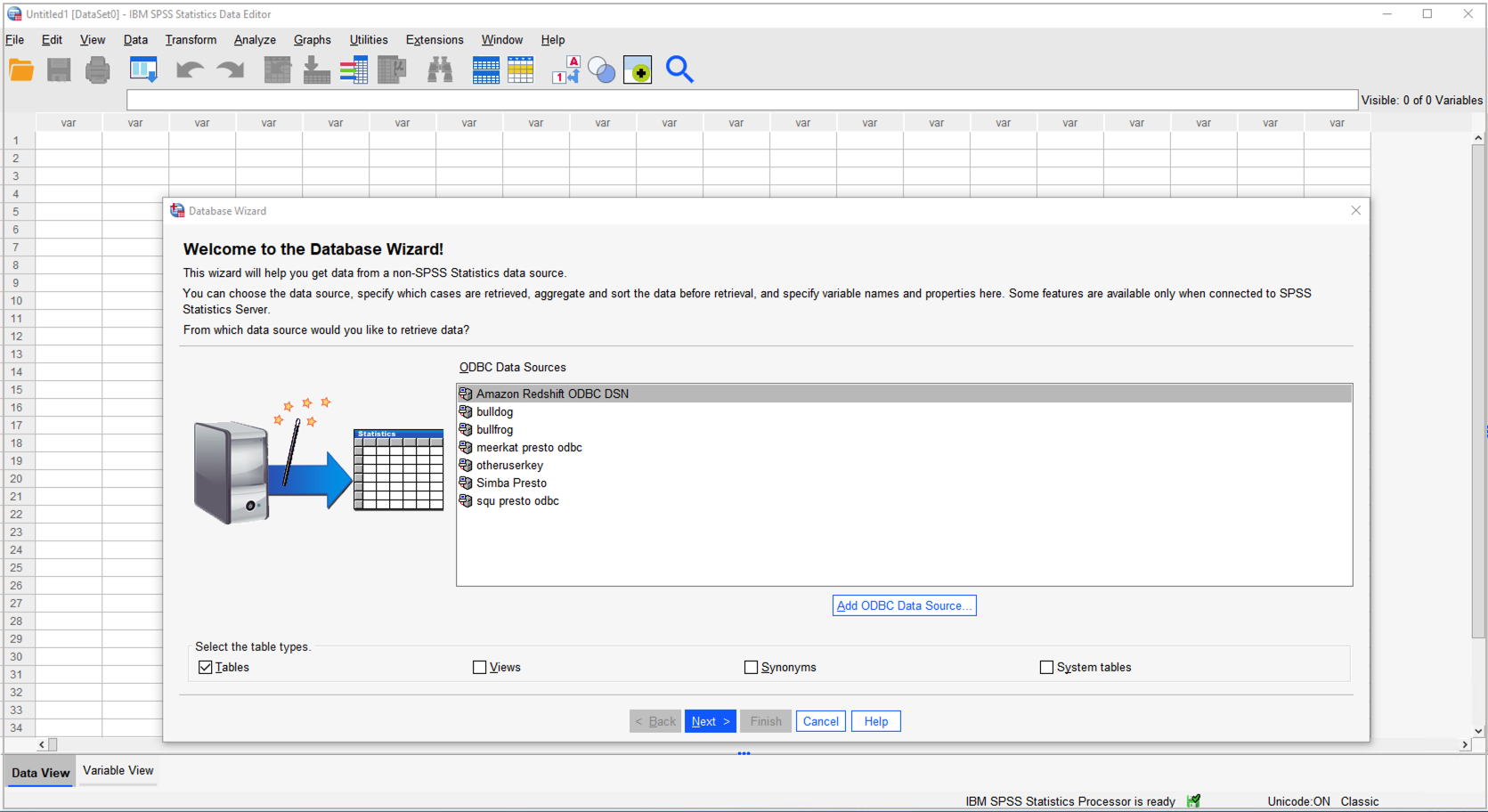
Task: Open the Edit menu
Action: 52,40
